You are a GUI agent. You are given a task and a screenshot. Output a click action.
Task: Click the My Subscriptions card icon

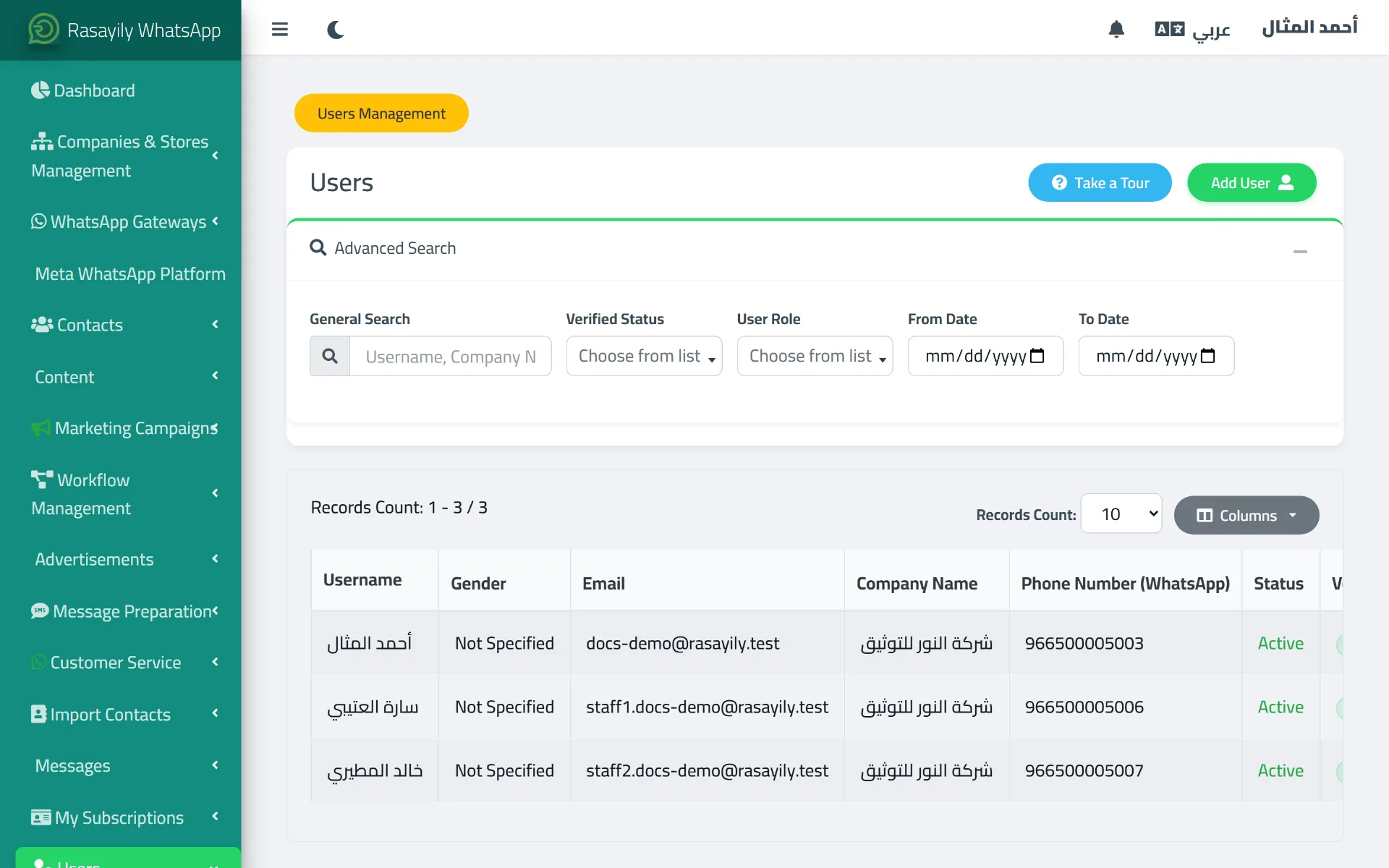click(41, 817)
